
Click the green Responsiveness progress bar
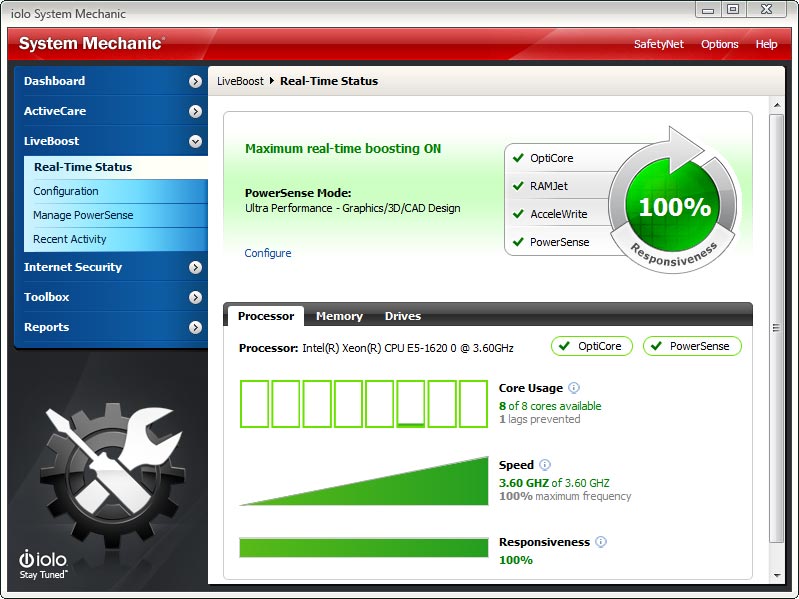tap(364, 548)
